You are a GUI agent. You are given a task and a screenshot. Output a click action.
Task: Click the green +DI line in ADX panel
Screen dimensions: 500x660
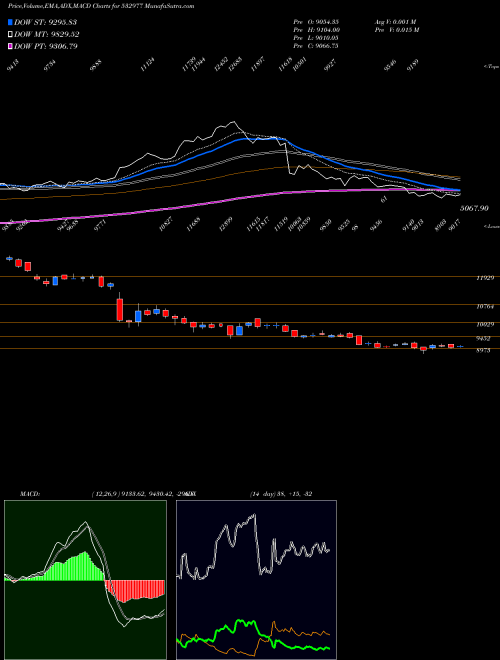click(253, 636)
